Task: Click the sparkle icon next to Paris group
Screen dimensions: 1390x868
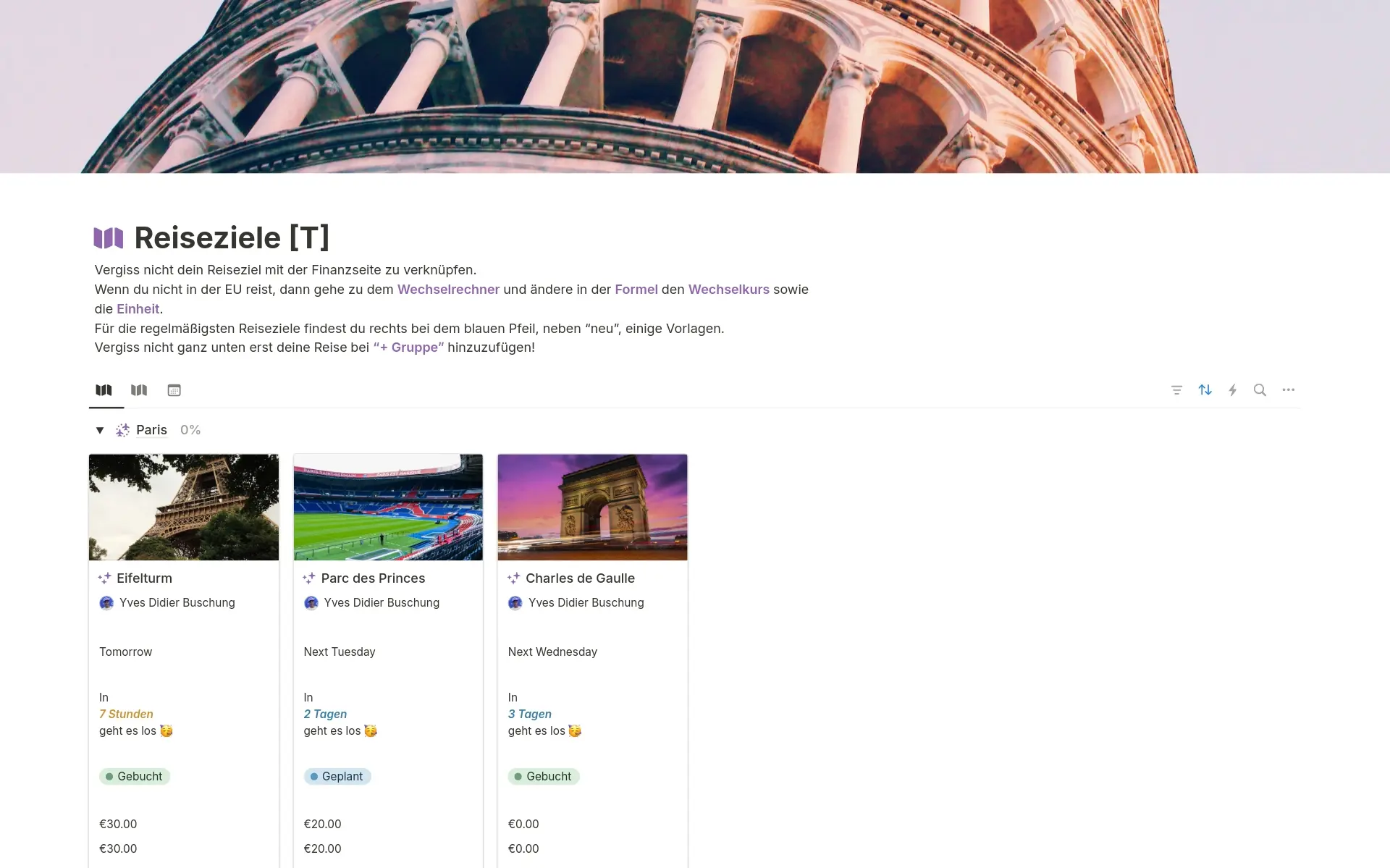Action: coord(122,430)
